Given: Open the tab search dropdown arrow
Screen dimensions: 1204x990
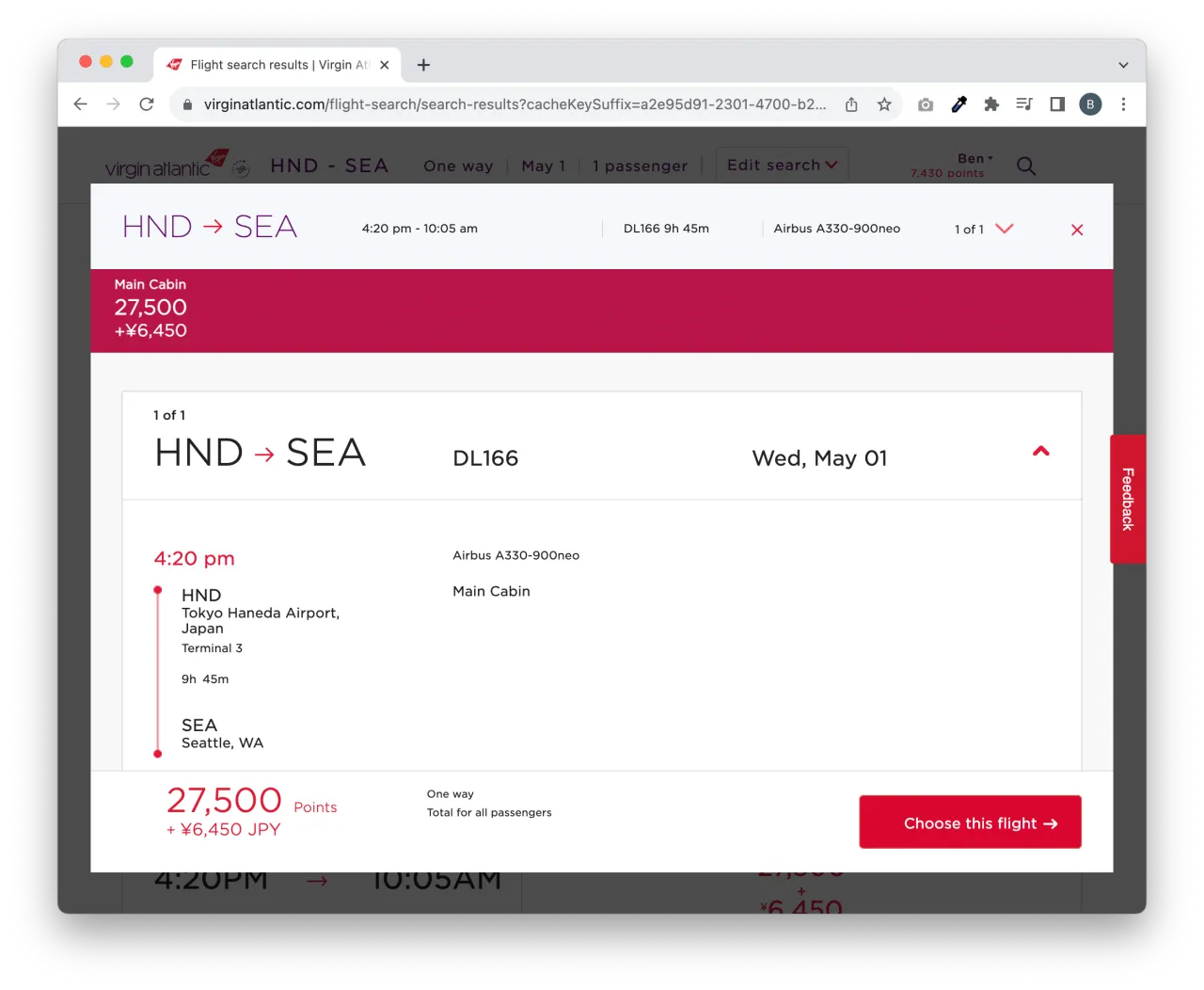Looking at the screenshot, I should point(1123,65).
